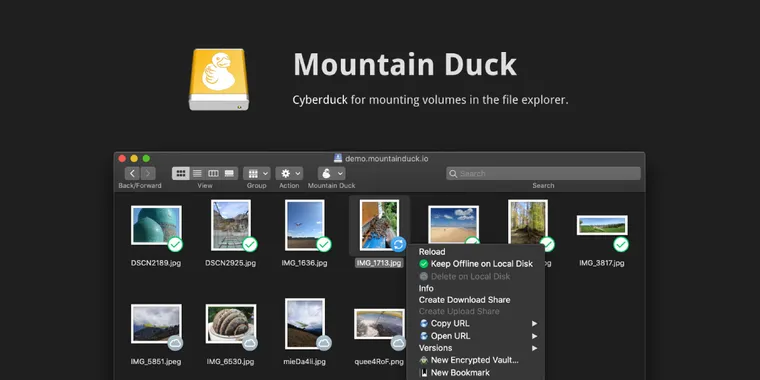Click the DSCN2189.jpg file name

point(156,263)
